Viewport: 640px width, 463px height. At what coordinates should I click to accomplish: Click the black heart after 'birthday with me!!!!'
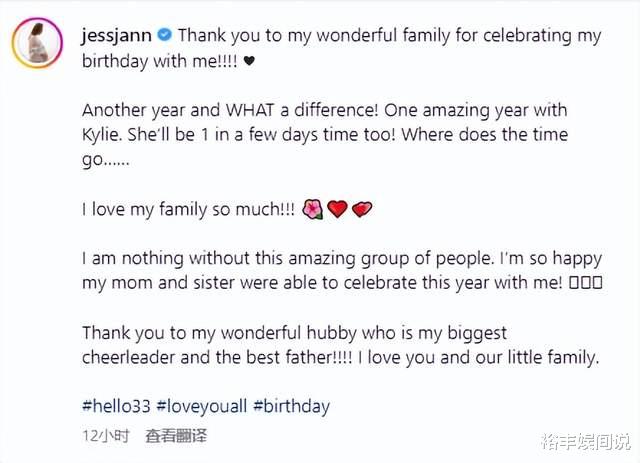(x=249, y=62)
